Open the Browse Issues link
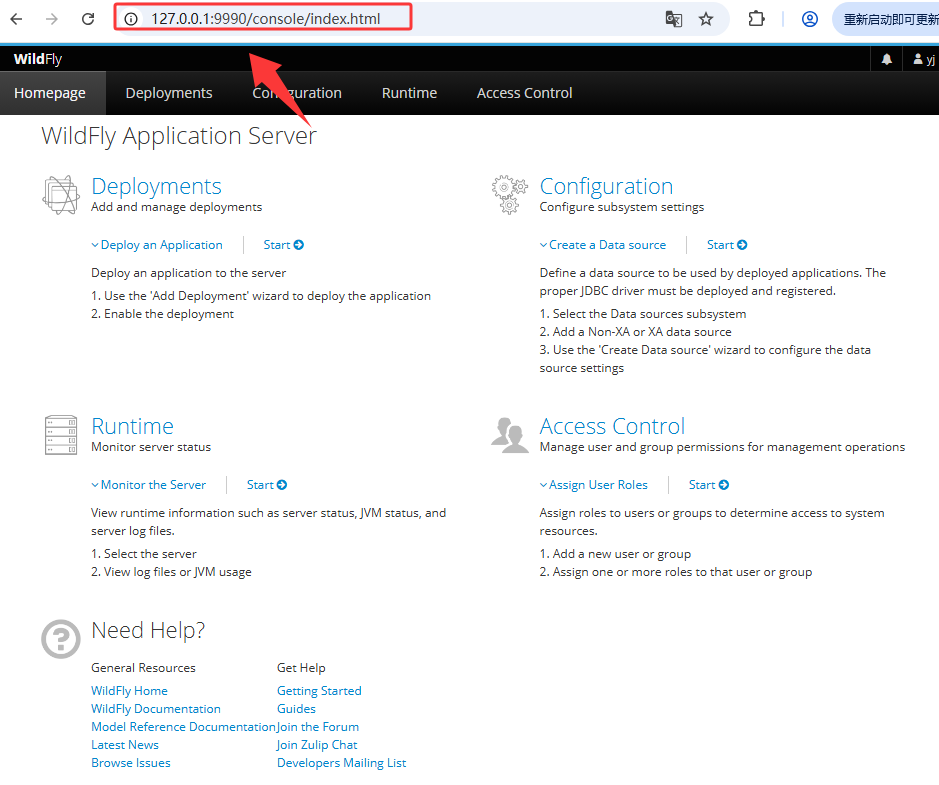This screenshot has width=939, height=785. click(131, 763)
